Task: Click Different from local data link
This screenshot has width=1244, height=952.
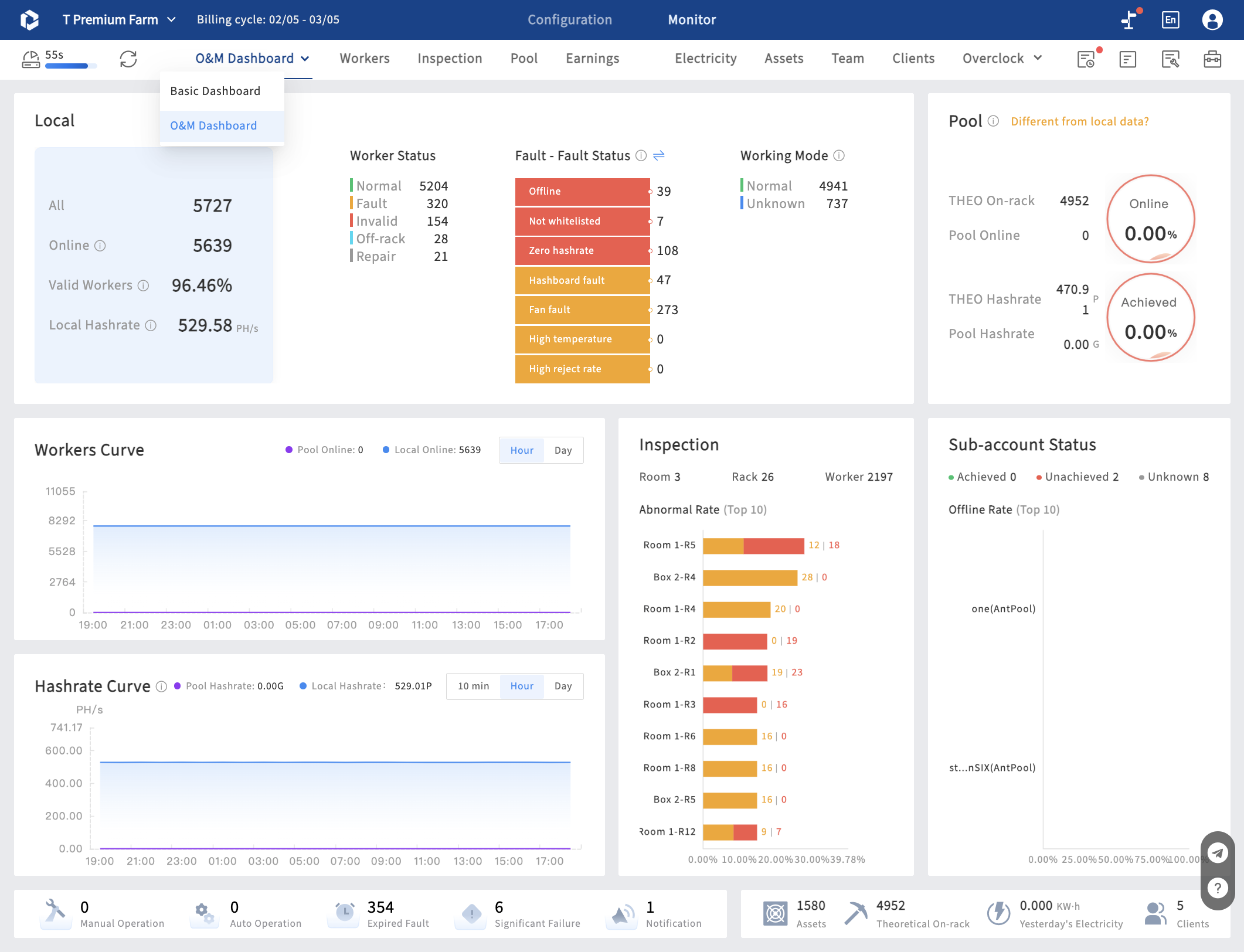Action: click(x=1079, y=121)
